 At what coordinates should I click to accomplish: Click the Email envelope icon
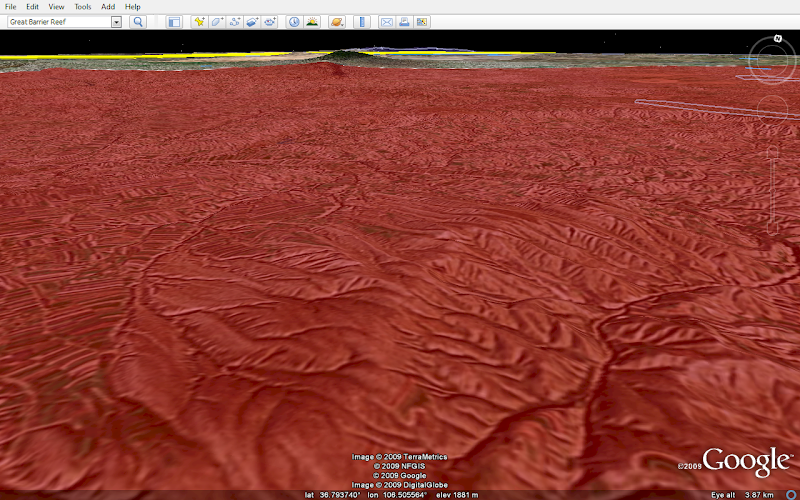point(387,22)
